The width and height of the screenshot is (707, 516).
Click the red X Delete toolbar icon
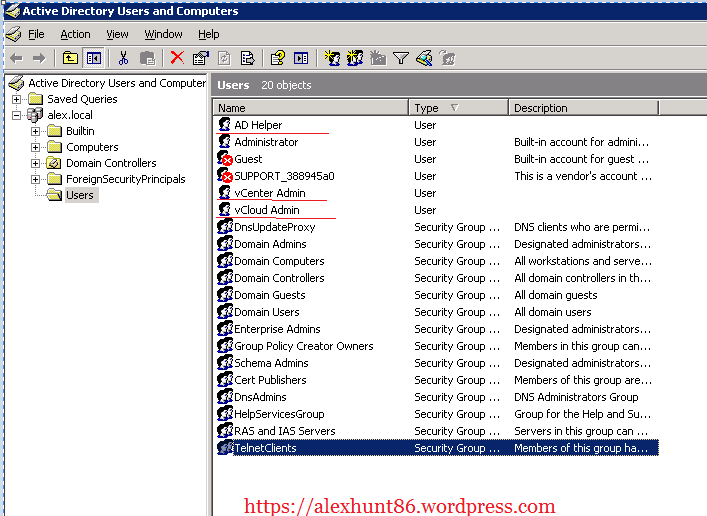pos(177,58)
